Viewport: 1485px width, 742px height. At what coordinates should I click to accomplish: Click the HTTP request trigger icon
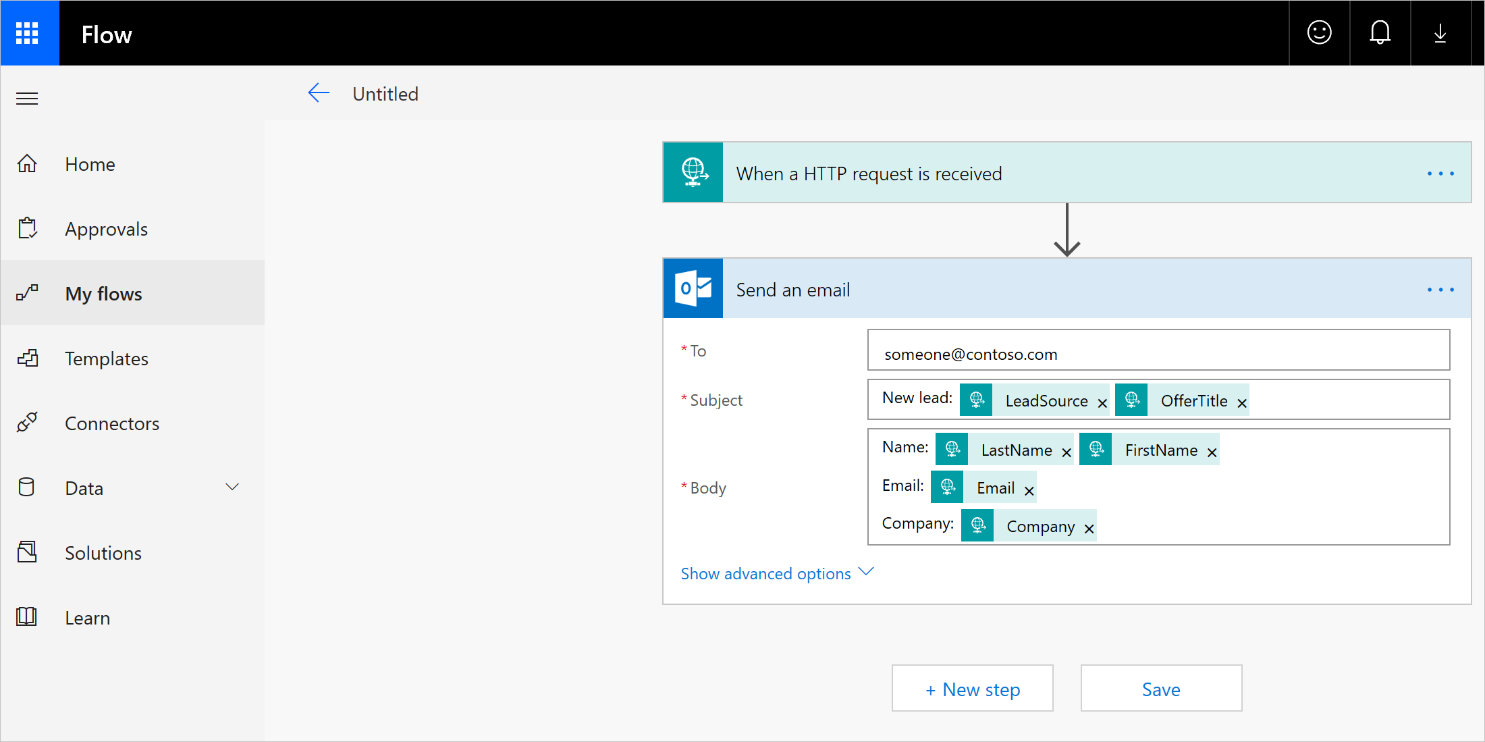tap(693, 173)
